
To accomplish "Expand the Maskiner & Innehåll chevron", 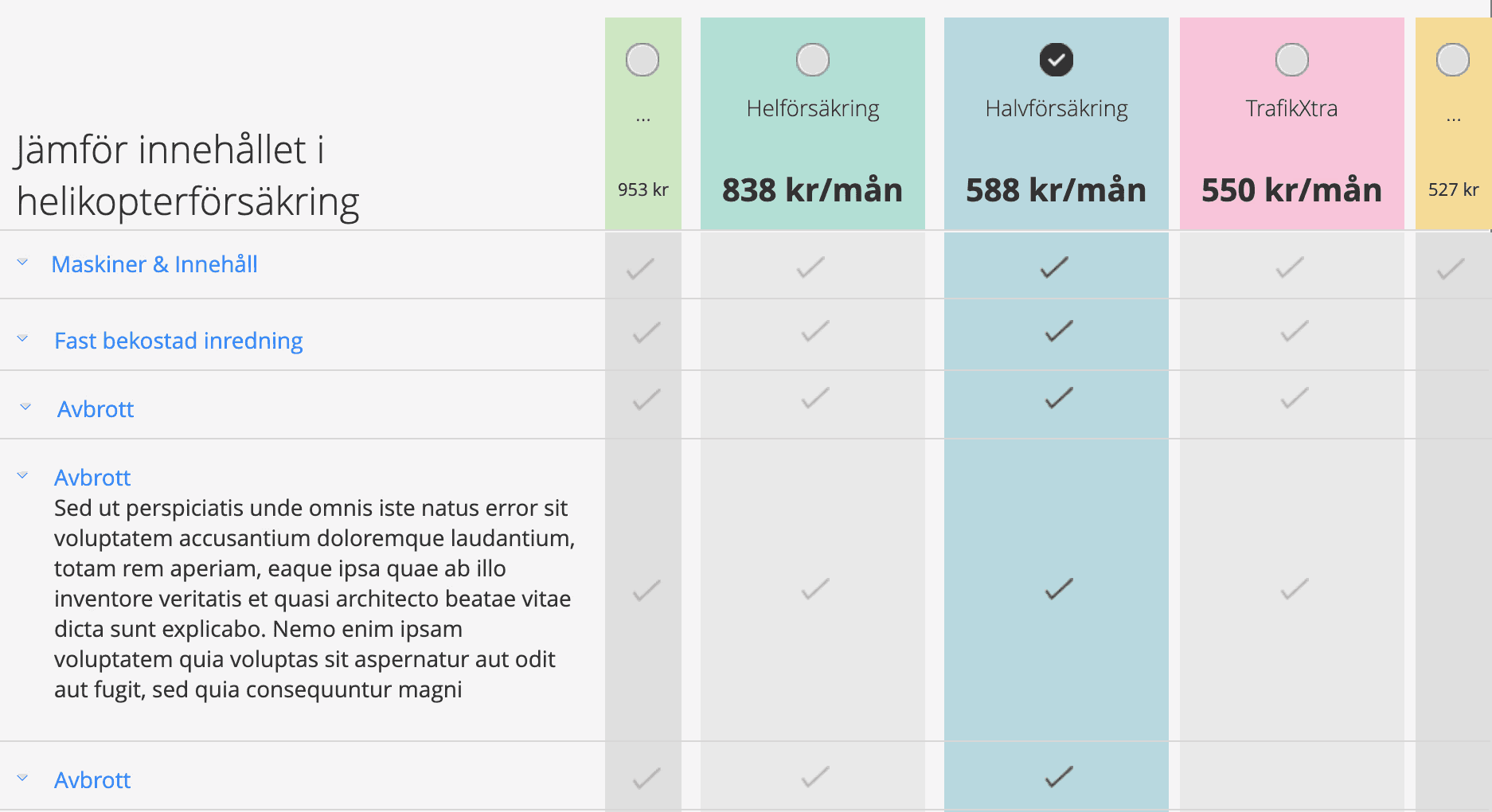I will click(23, 263).
